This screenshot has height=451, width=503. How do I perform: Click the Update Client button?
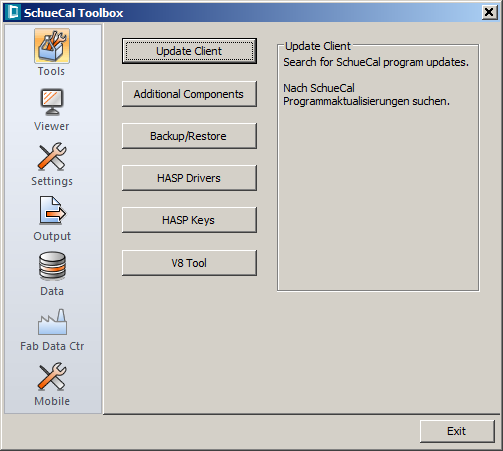click(189, 51)
